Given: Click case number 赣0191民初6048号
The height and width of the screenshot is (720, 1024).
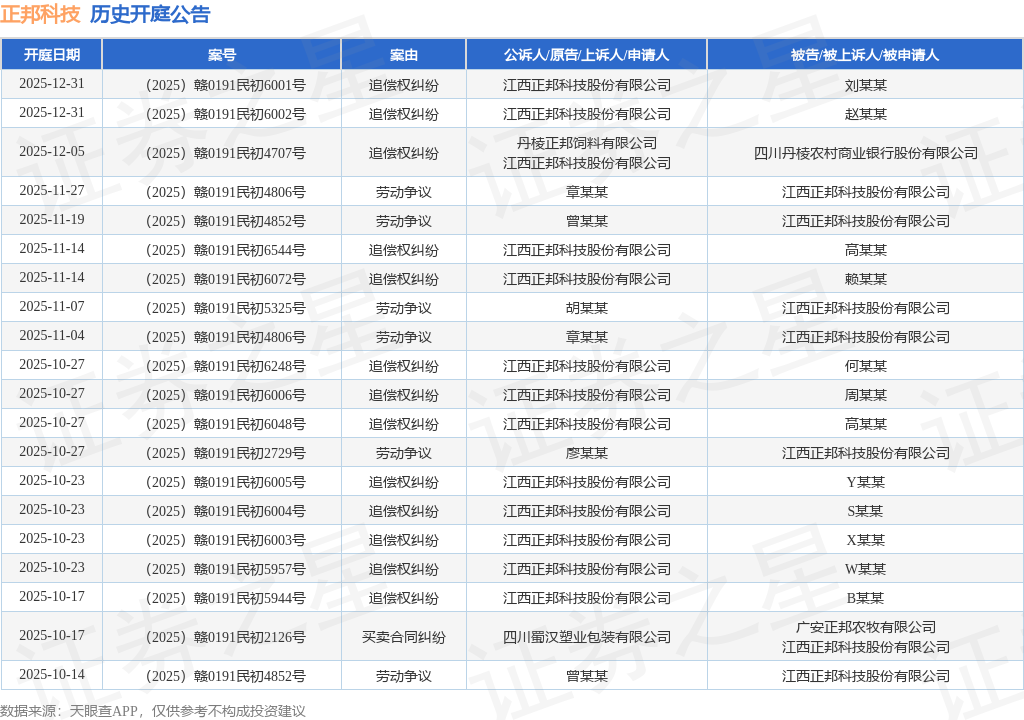Looking at the screenshot, I should click(225, 424).
